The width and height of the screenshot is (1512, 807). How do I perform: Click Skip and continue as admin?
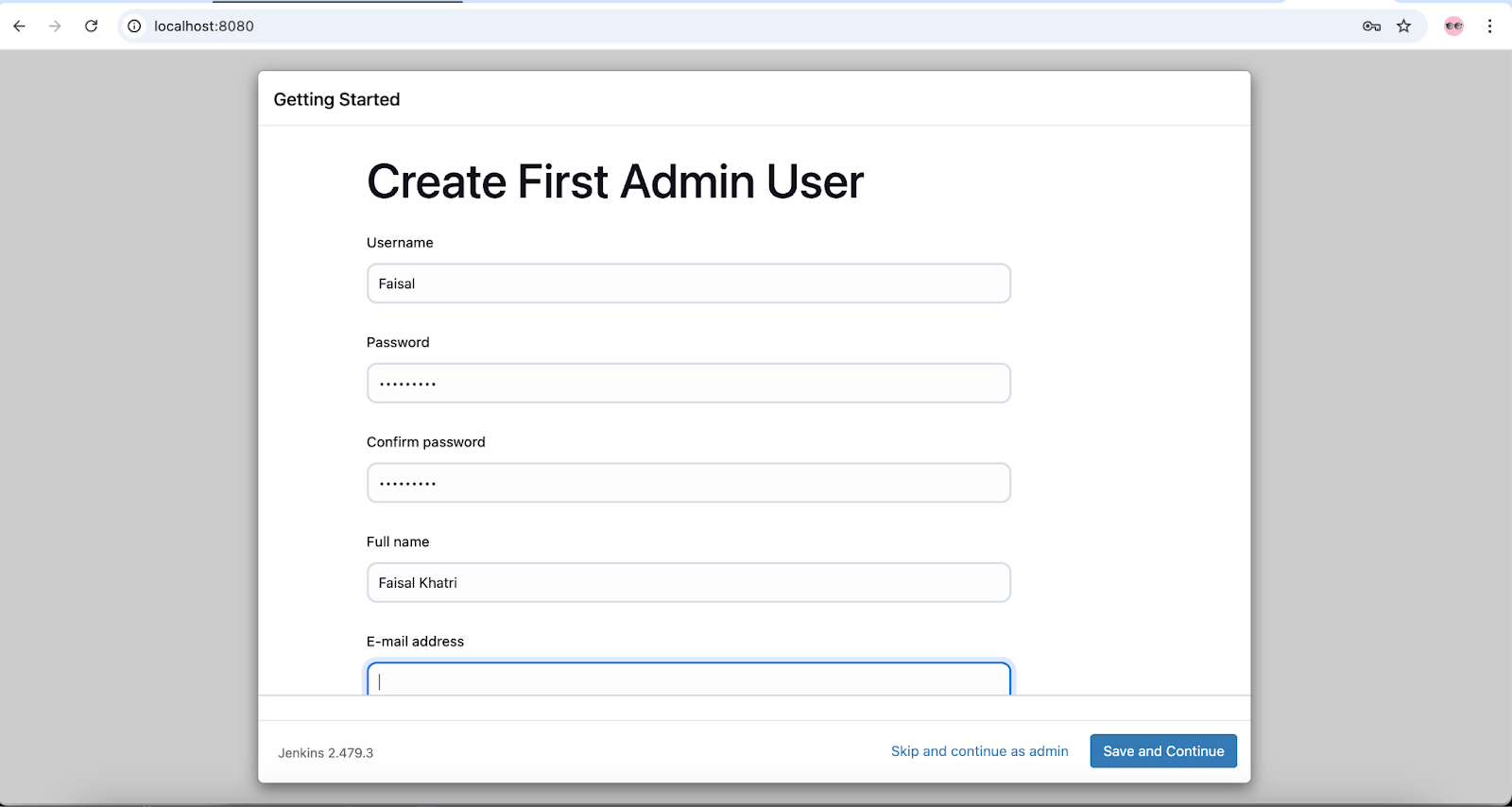point(979,751)
